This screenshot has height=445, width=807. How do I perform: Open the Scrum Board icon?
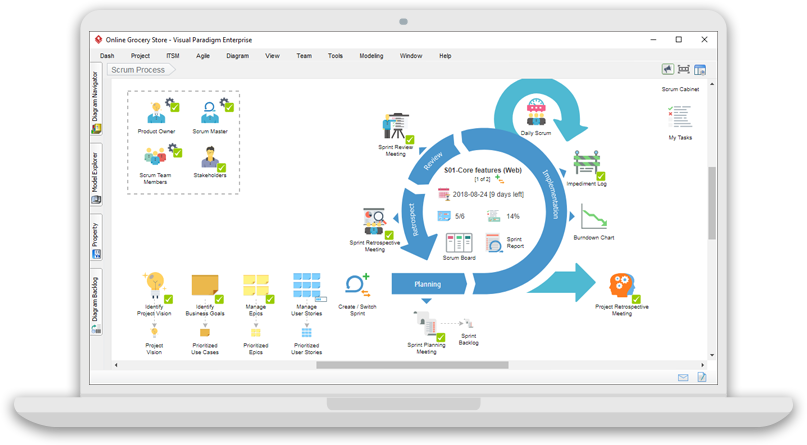click(x=459, y=243)
